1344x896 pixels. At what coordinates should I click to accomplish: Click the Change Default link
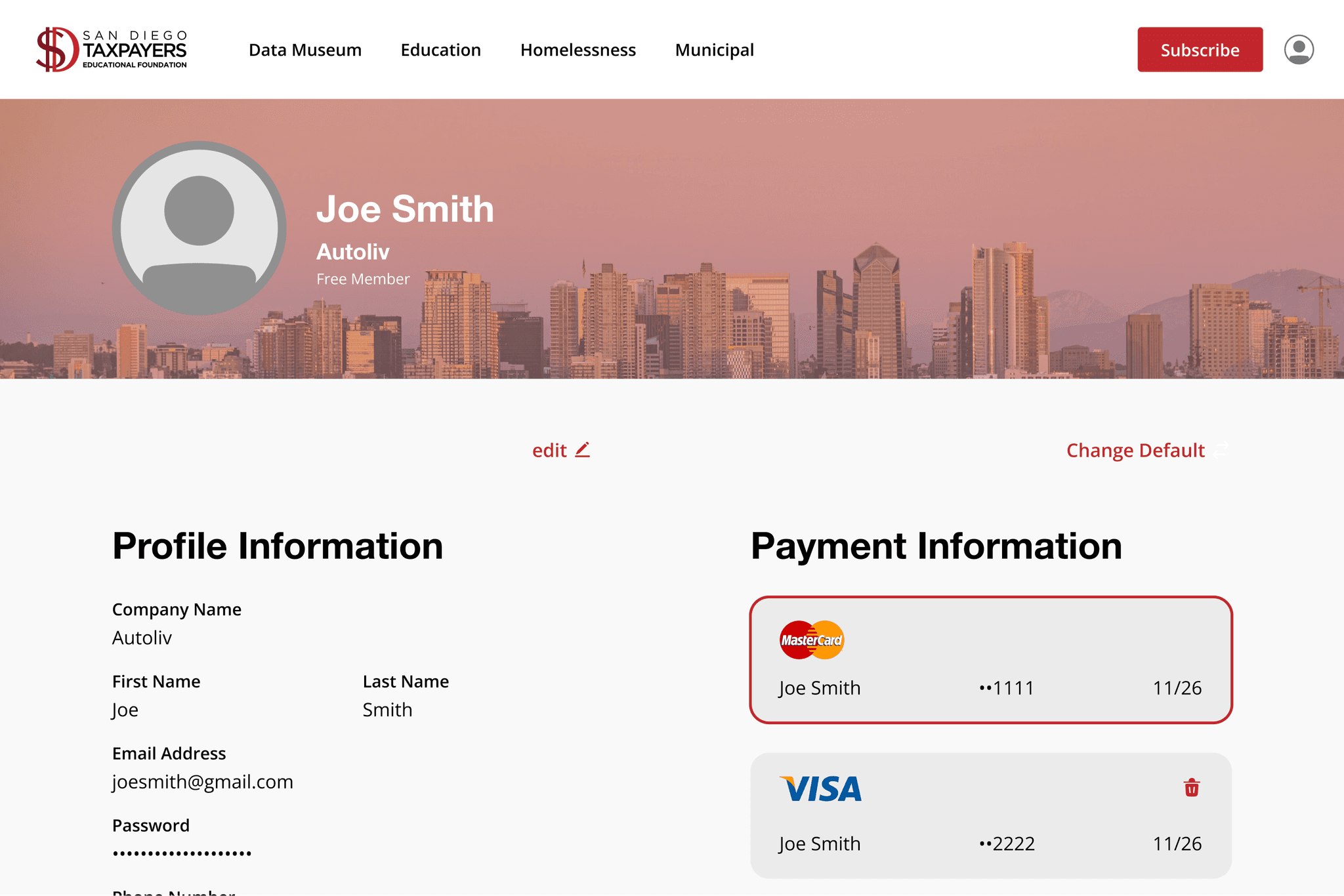tap(1135, 451)
